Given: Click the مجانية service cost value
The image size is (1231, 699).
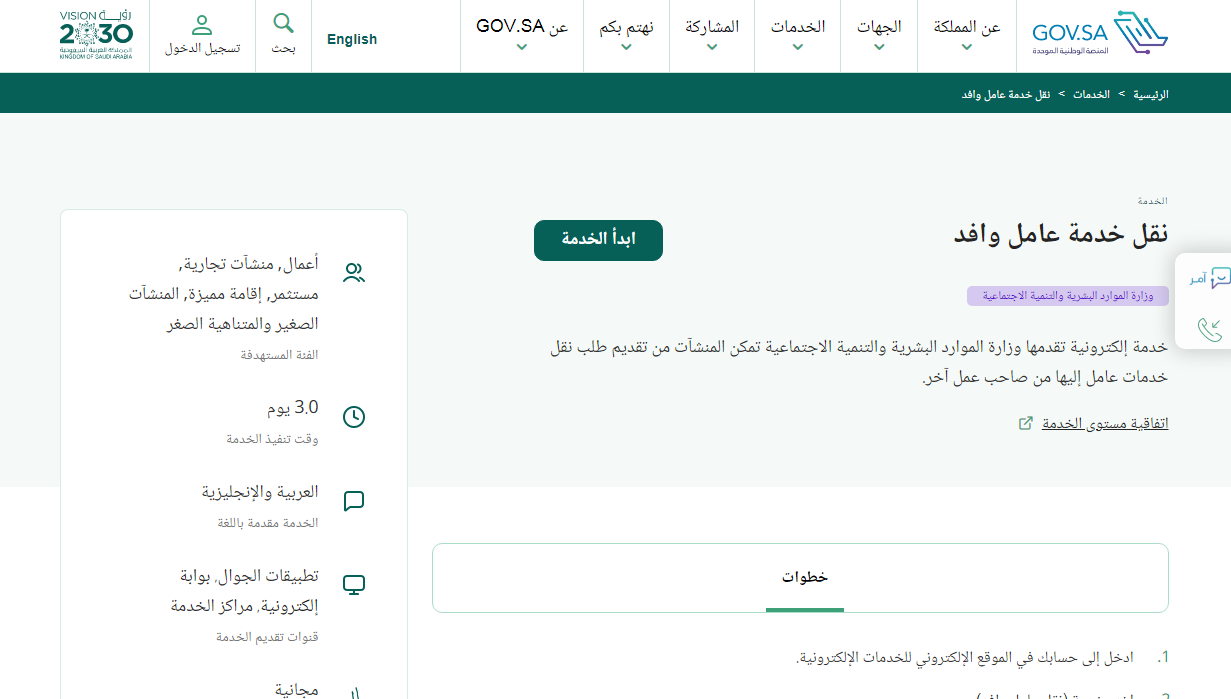Looking at the screenshot, I should tap(296, 690).
